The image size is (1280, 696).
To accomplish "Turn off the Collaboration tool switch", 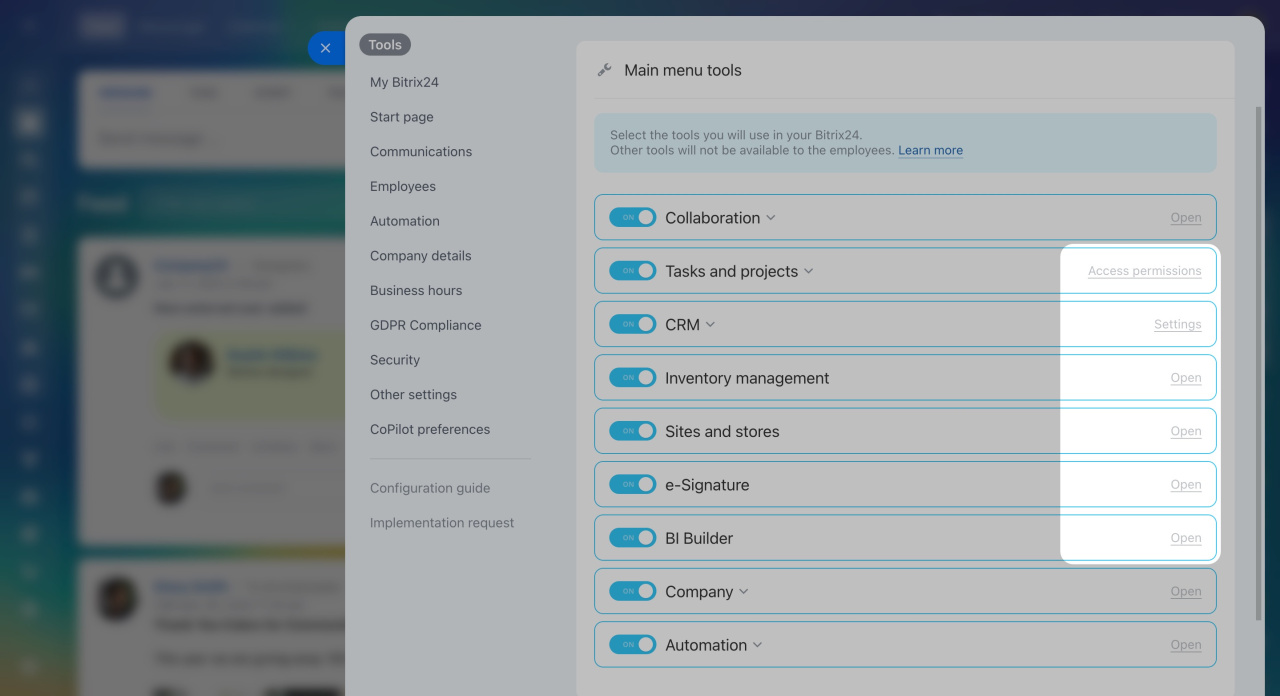I will [633, 217].
